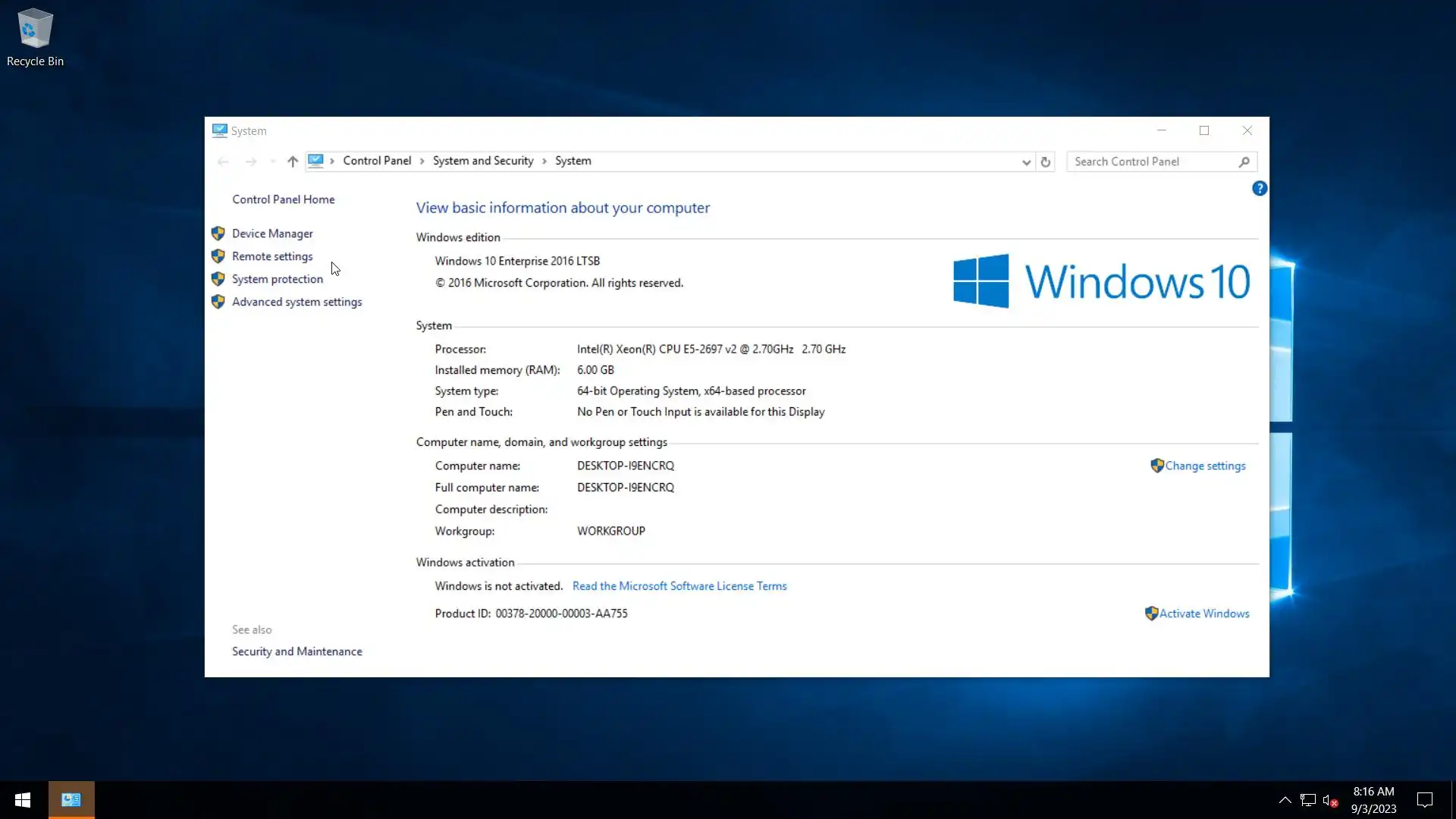Image resolution: width=1456 pixels, height=819 pixels.
Task: Click the refresh icon next to address bar
Action: pos(1045,162)
